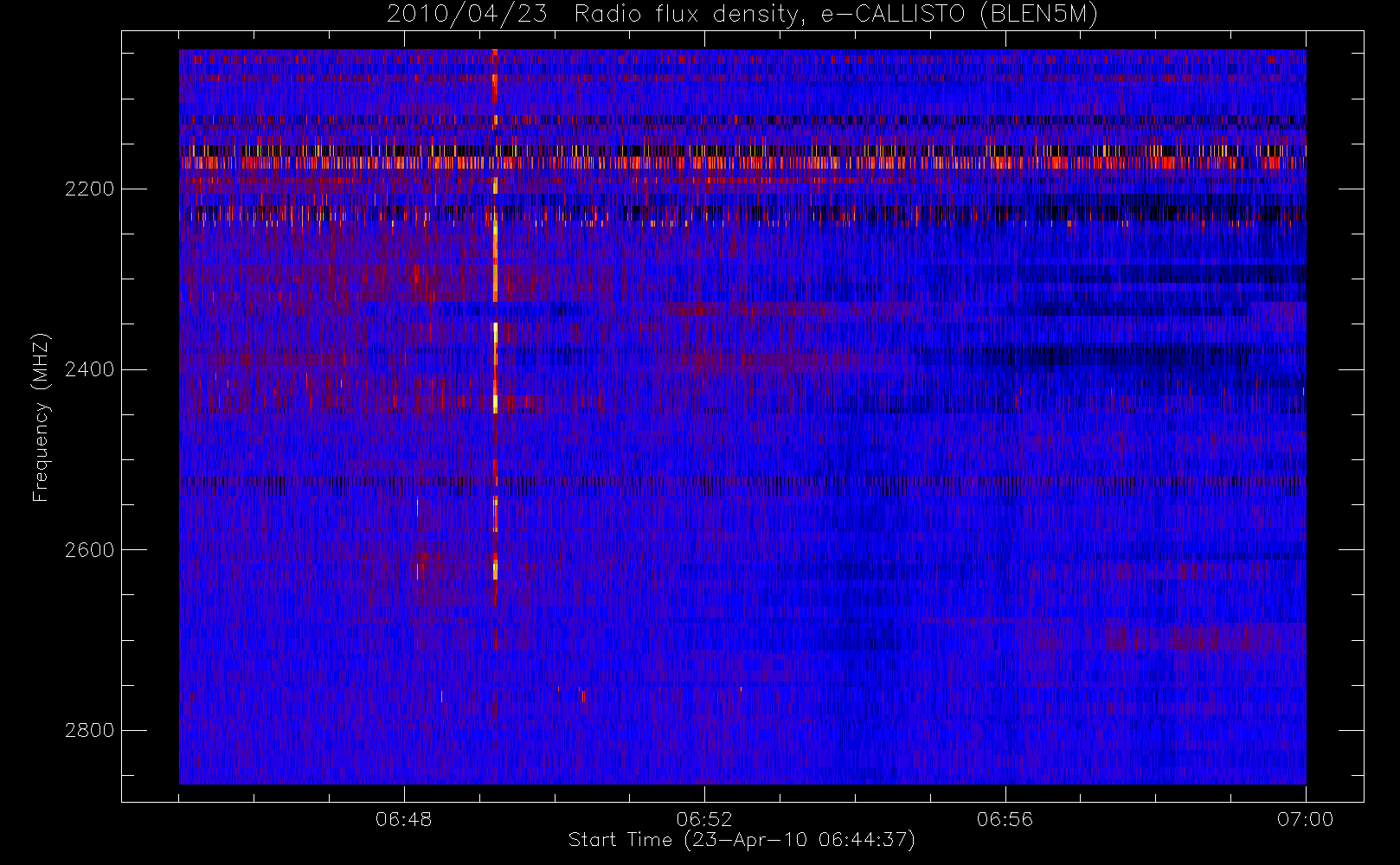Image resolution: width=1400 pixels, height=865 pixels.
Task: Click the plot title 'Radio flux density, e-CALLISTO (BLEN5M)'
Action: [x=836, y=15]
